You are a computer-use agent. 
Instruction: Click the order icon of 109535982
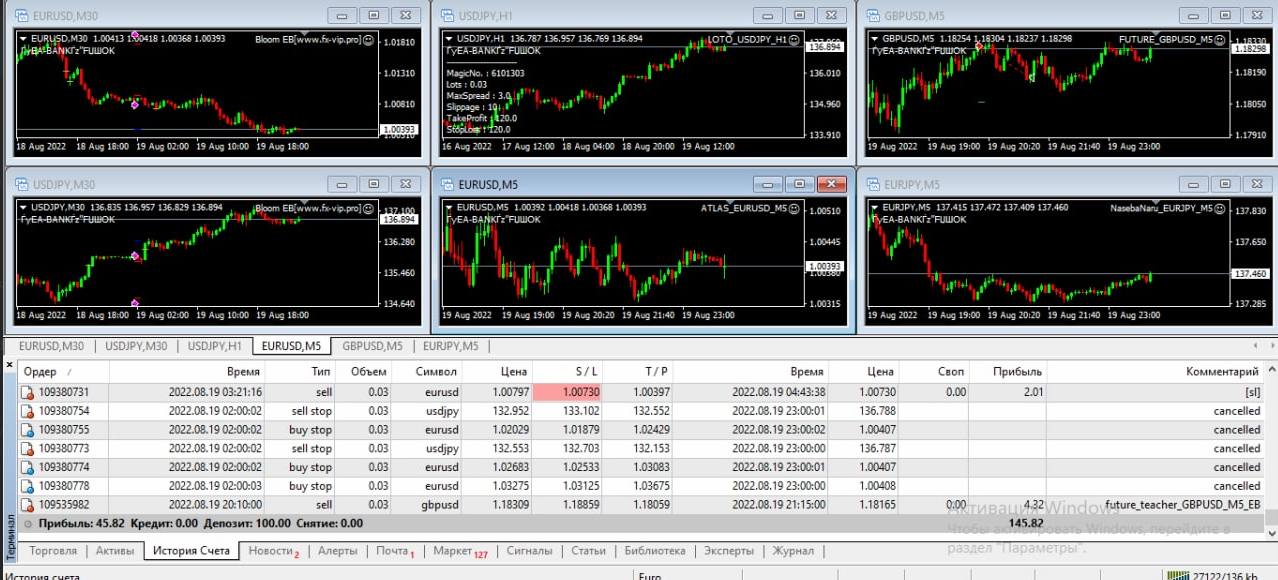[29, 505]
